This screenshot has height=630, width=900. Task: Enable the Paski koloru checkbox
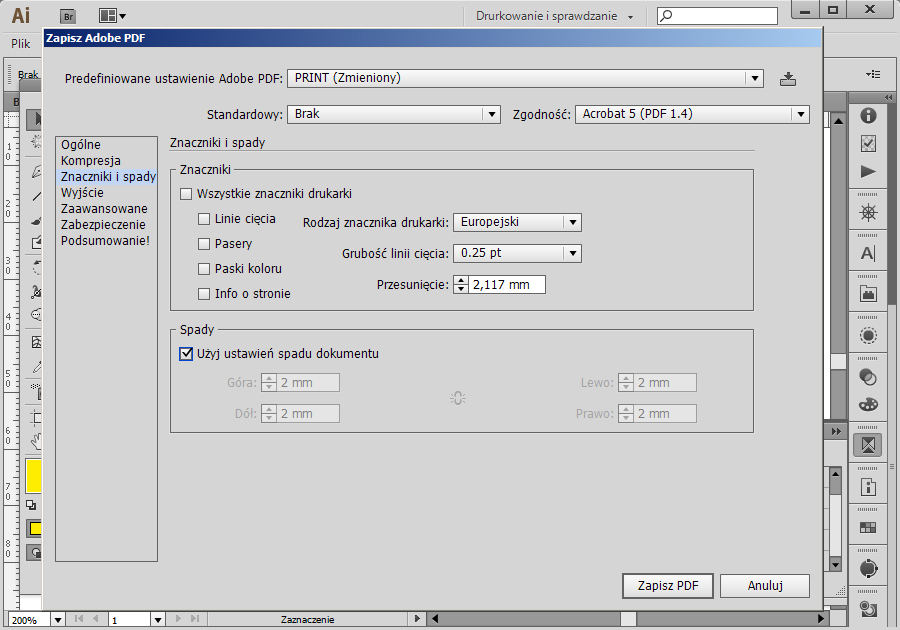tap(204, 269)
